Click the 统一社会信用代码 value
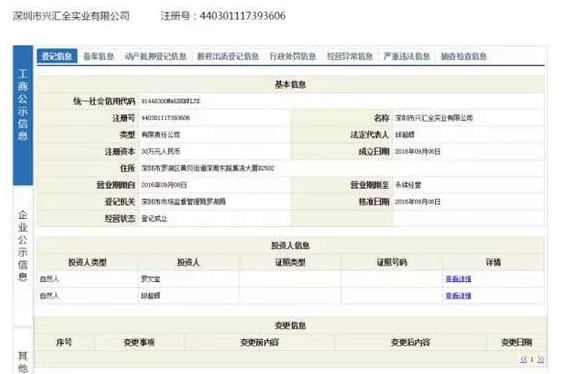Screen dimensions: 567x374 170,101
